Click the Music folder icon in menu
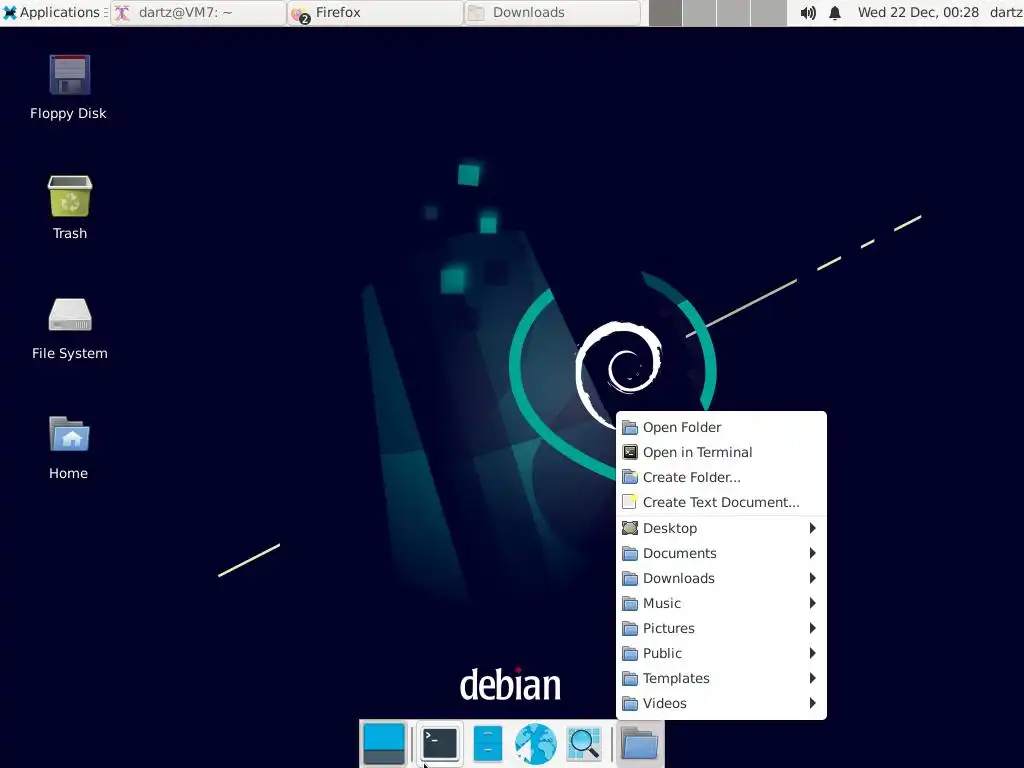Screen dimensions: 1024x768 [630, 603]
